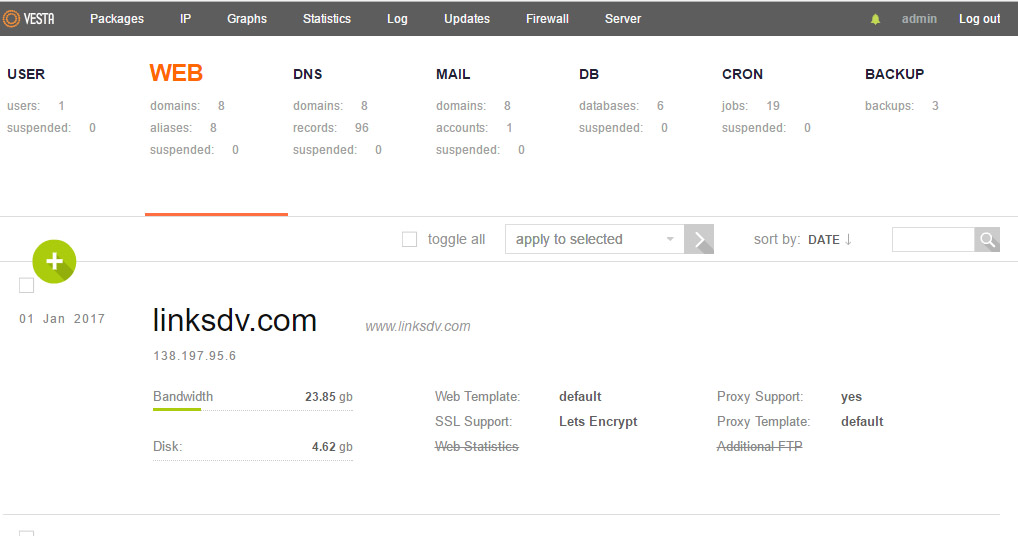Viewport: 1018px width, 536px height.
Task: Open the sort by DATE menu
Action: (824, 239)
